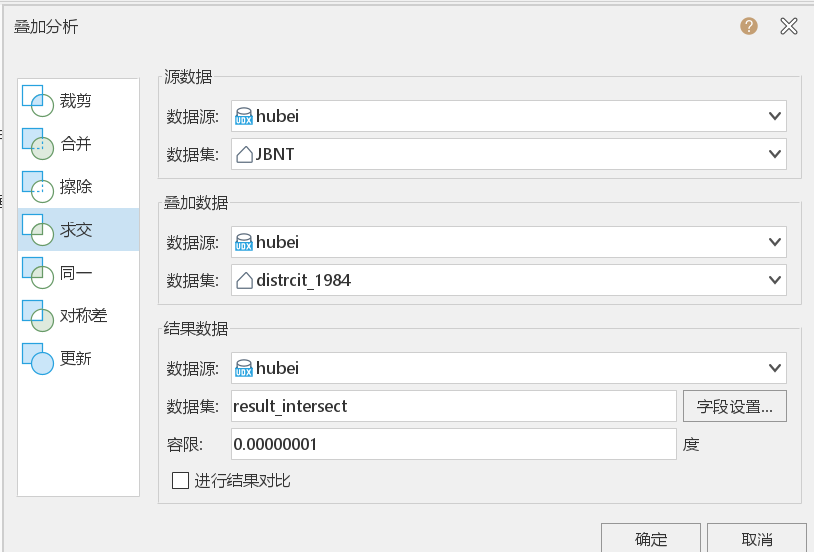Pick the 擦除 erase overlay icon
Image resolution: width=814 pixels, height=552 pixels.
[x=37, y=187]
